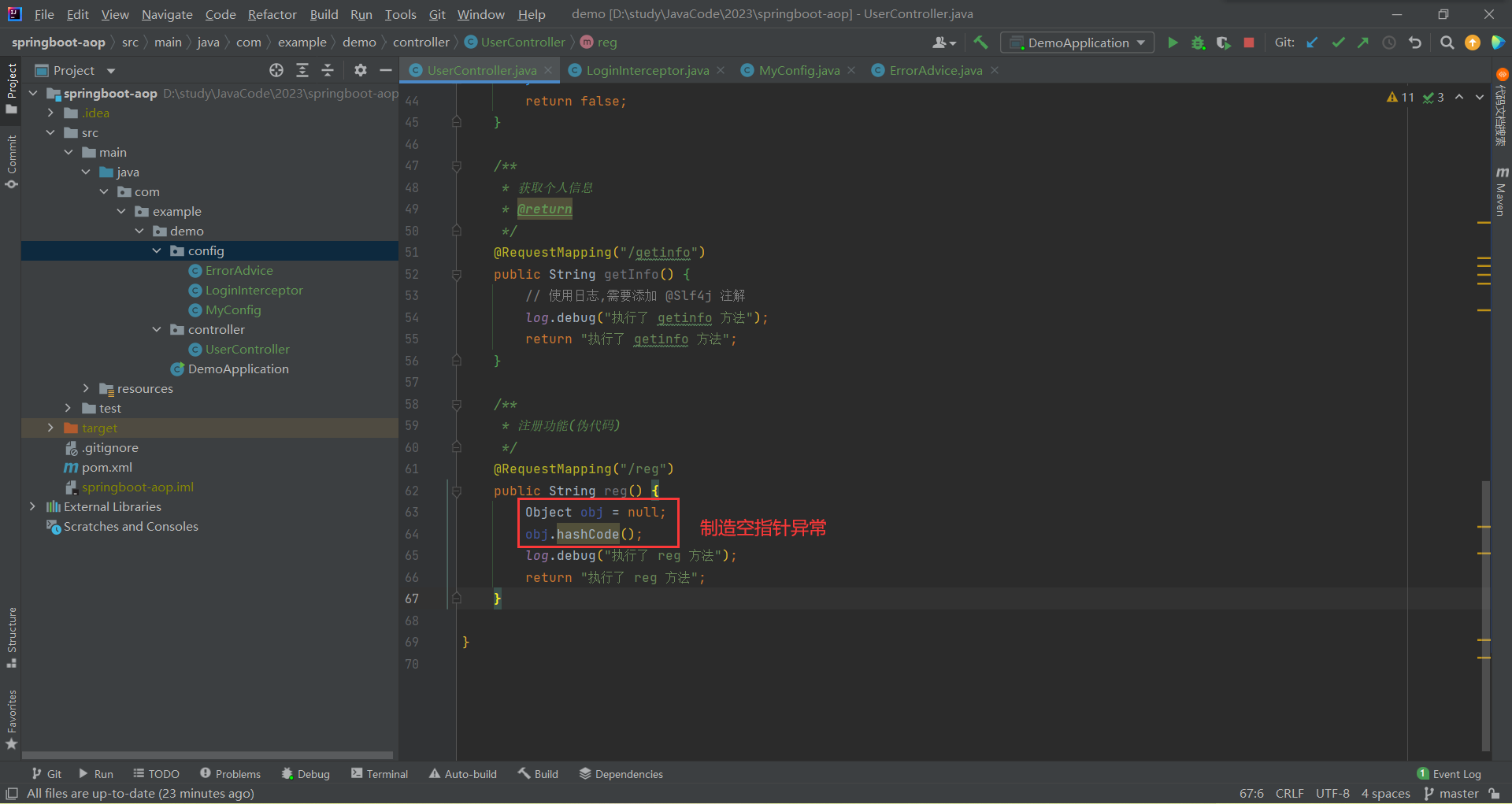The image size is (1512, 804).
Task: Switch to LoginInterceptor.java tab
Action: pos(647,70)
